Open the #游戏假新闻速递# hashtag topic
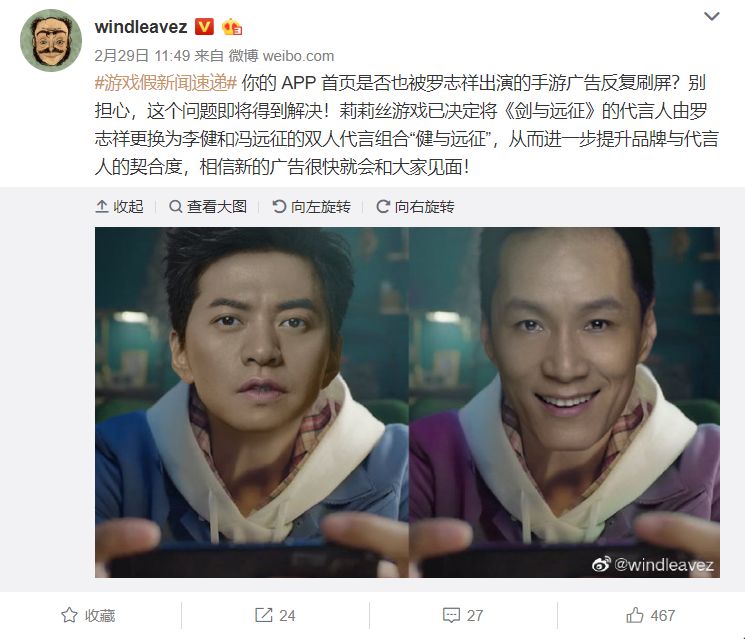This screenshot has width=745, height=639. click(x=165, y=83)
